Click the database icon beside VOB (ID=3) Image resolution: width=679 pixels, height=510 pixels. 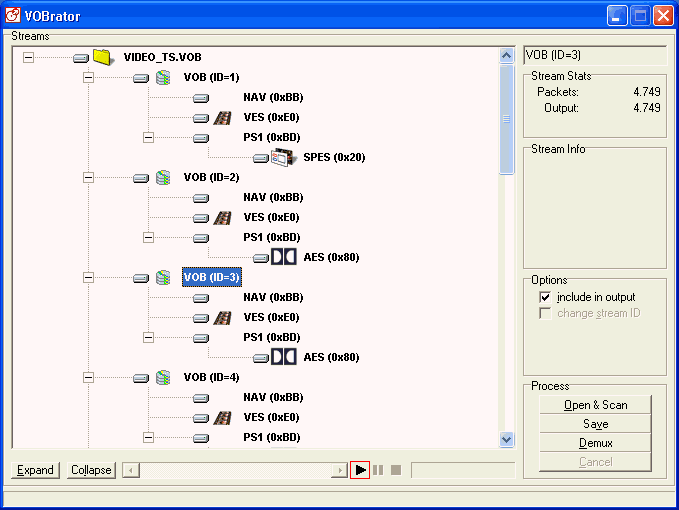coord(163,278)
